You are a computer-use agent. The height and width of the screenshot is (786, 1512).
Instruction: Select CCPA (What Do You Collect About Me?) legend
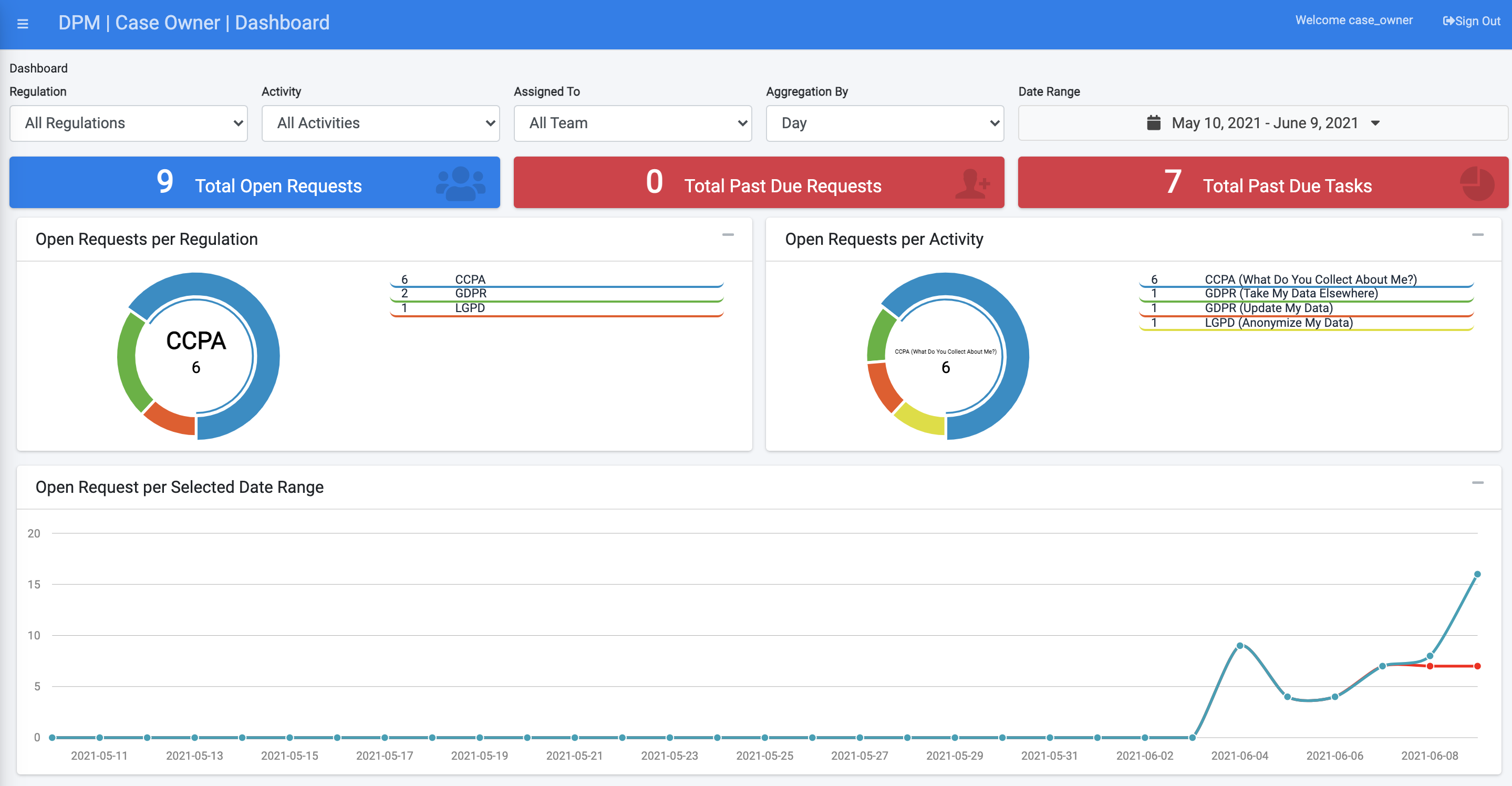1306,280
